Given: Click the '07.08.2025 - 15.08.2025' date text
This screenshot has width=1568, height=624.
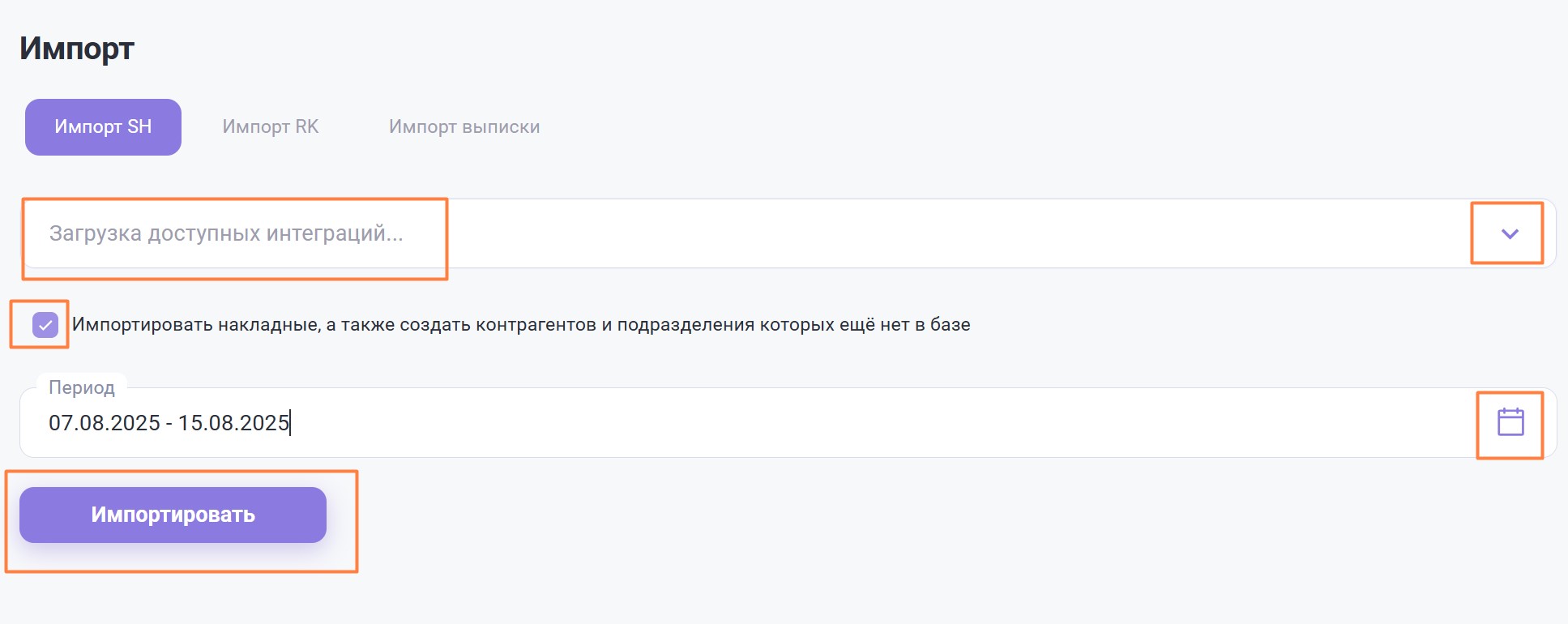Looking at the screenshot, I should pos(169,423).
